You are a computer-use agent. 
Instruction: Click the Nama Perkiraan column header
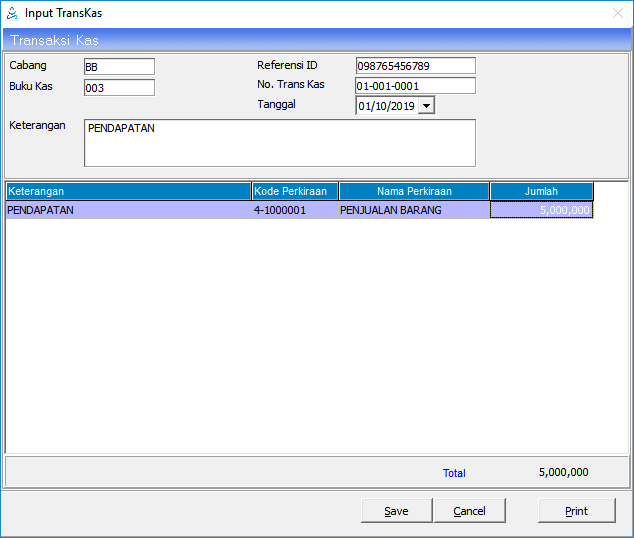click(x=414, y=191)
